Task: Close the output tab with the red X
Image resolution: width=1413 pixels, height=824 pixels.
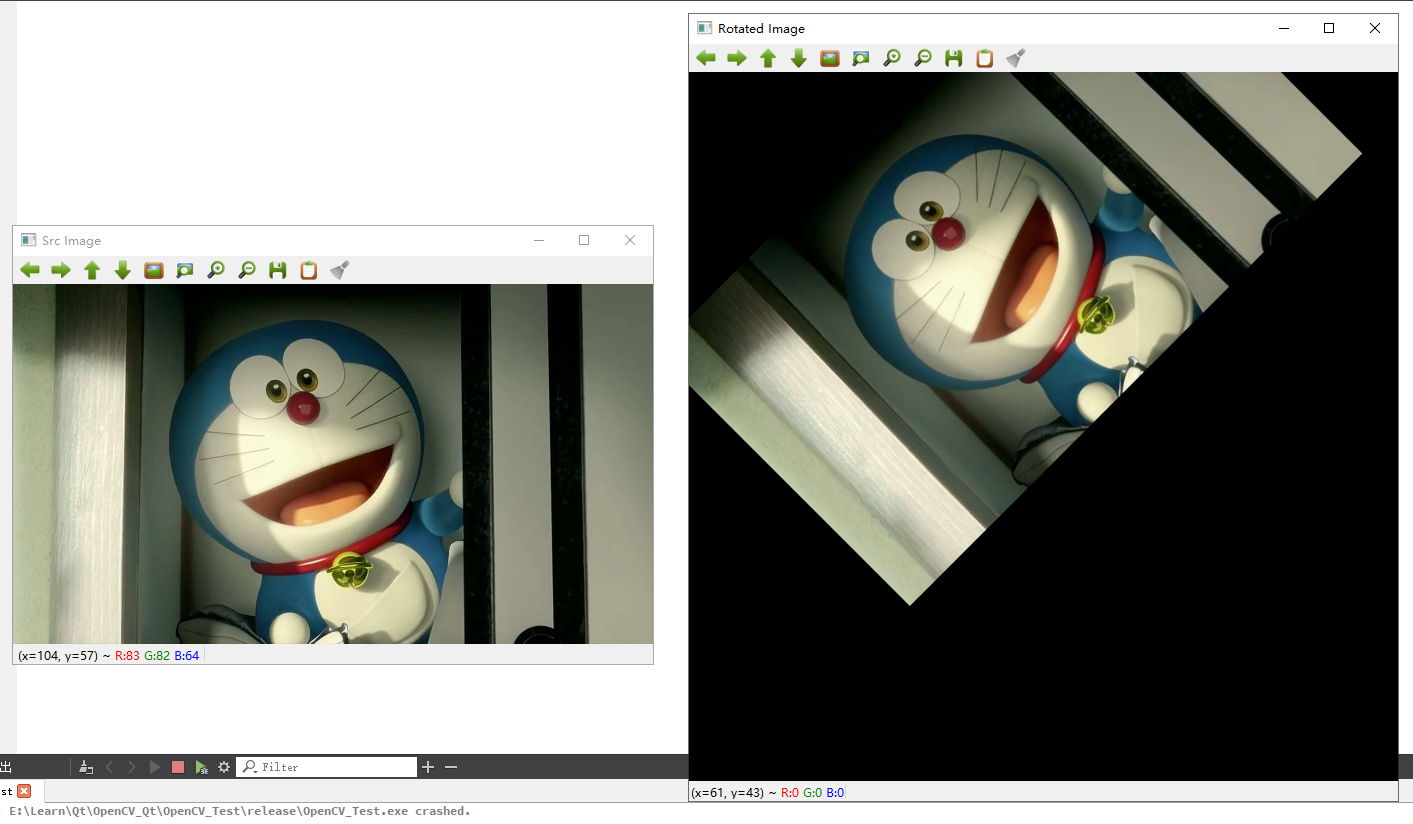Action: pos(24,791)
